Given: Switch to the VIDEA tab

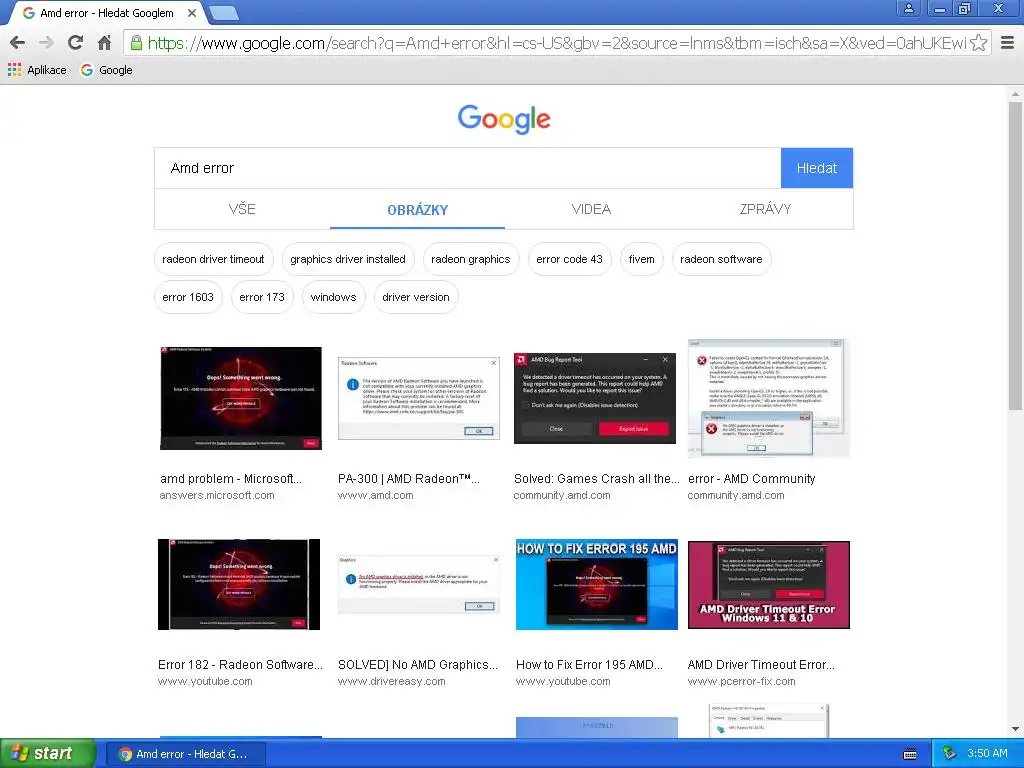Looking at the screenshot, I should pyautogui.click(x=591, y=209).
